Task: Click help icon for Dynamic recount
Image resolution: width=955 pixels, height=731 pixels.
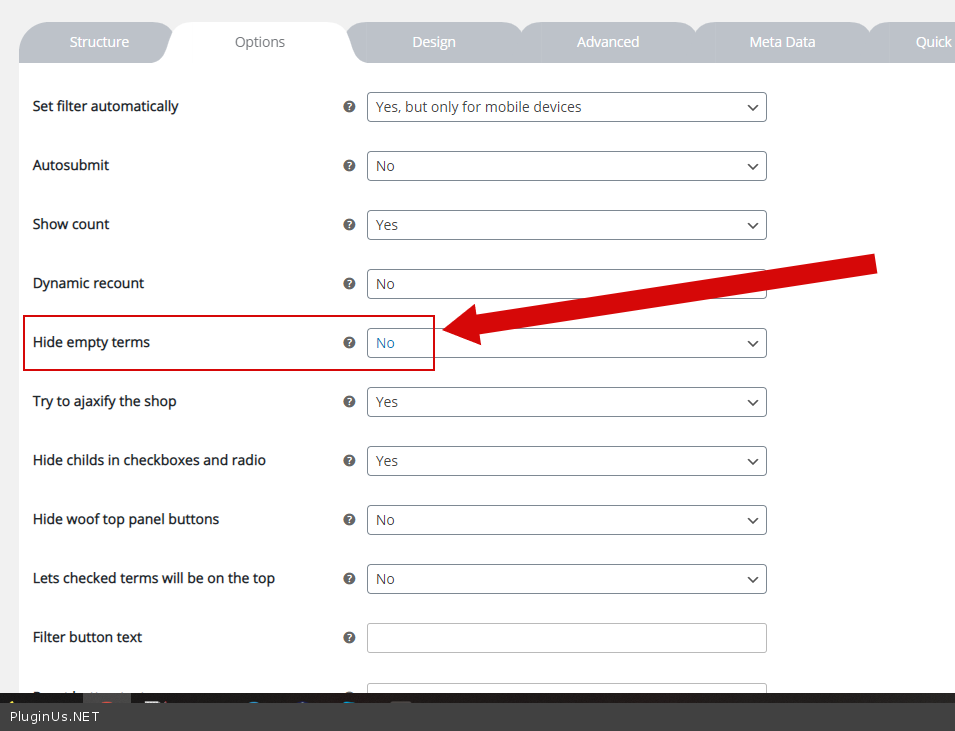Action: pyautogui.click(x=349, y=283)
